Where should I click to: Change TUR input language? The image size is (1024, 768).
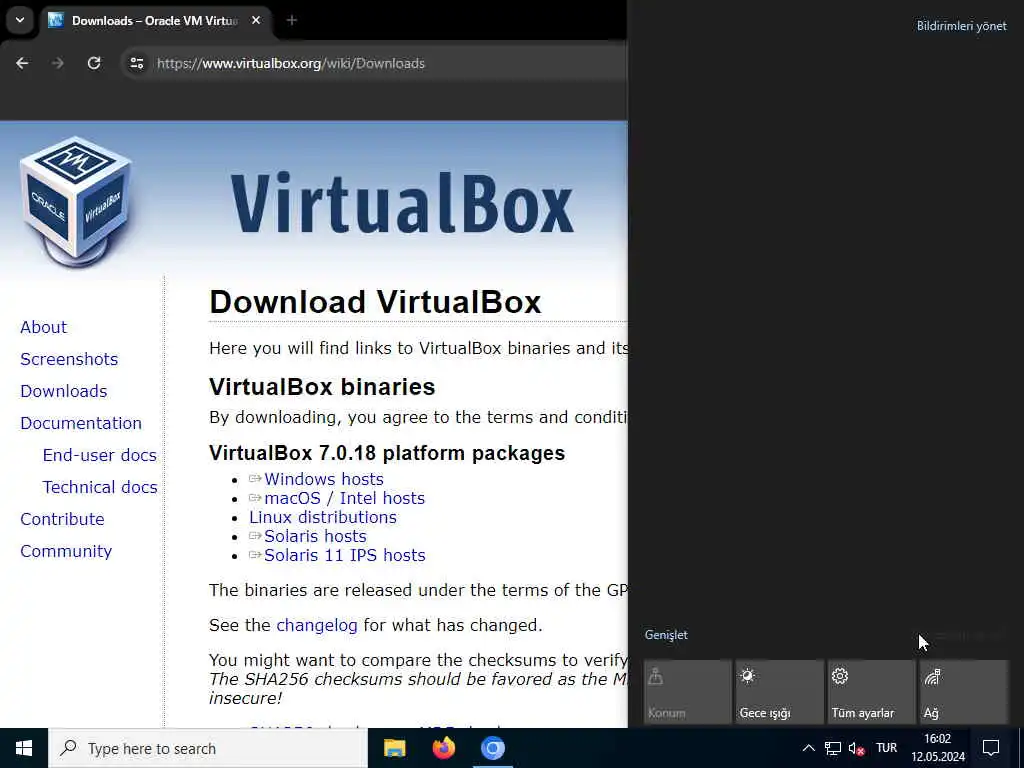tap(886, 748)
